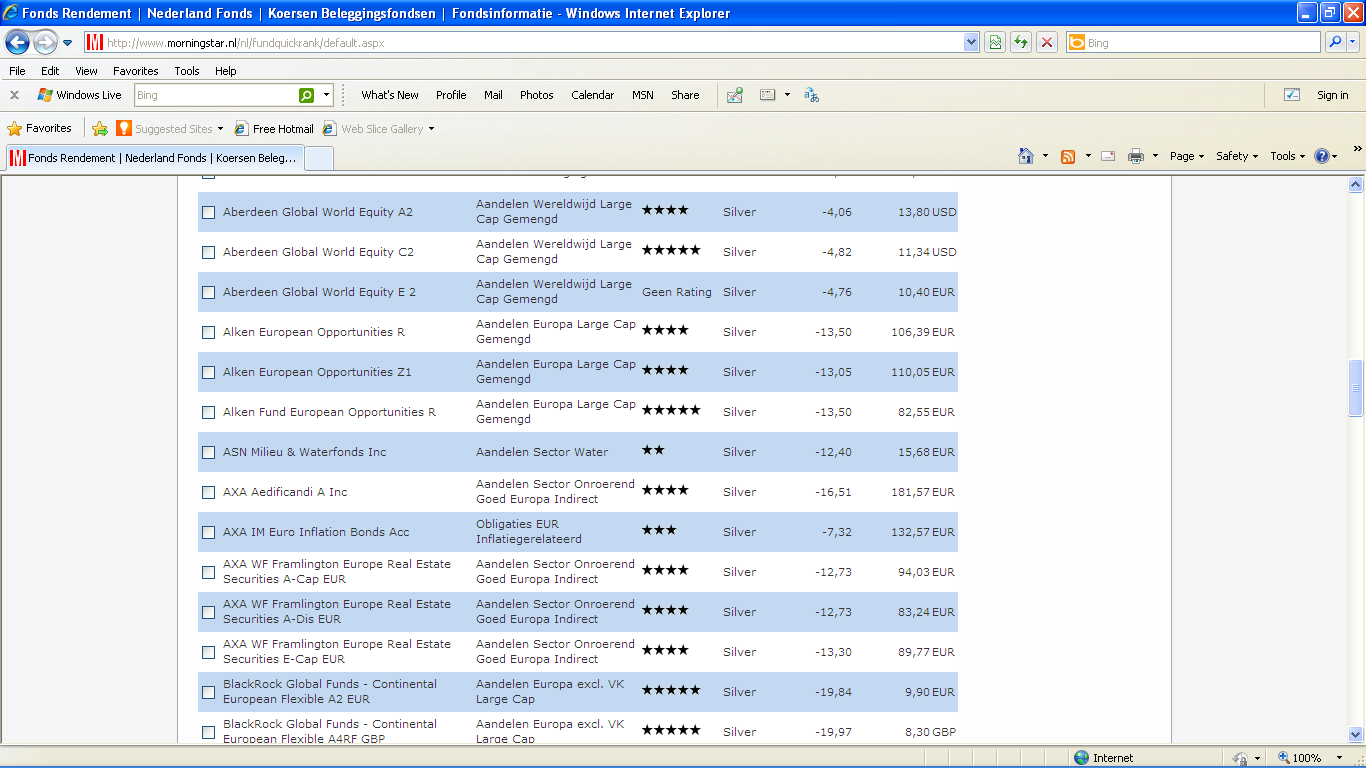Close the Windows Live toolbar with X
The height and width of the screenshot is (768, 1366).
pos(14,95)
